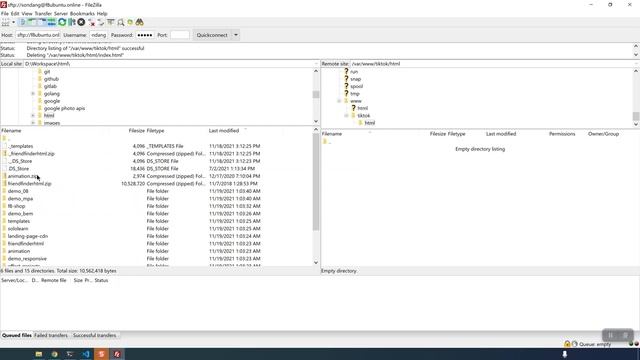Screen dimensions: 640x360
Task: Click the local file list scroll-down arrow
Action: click(316, 263)
